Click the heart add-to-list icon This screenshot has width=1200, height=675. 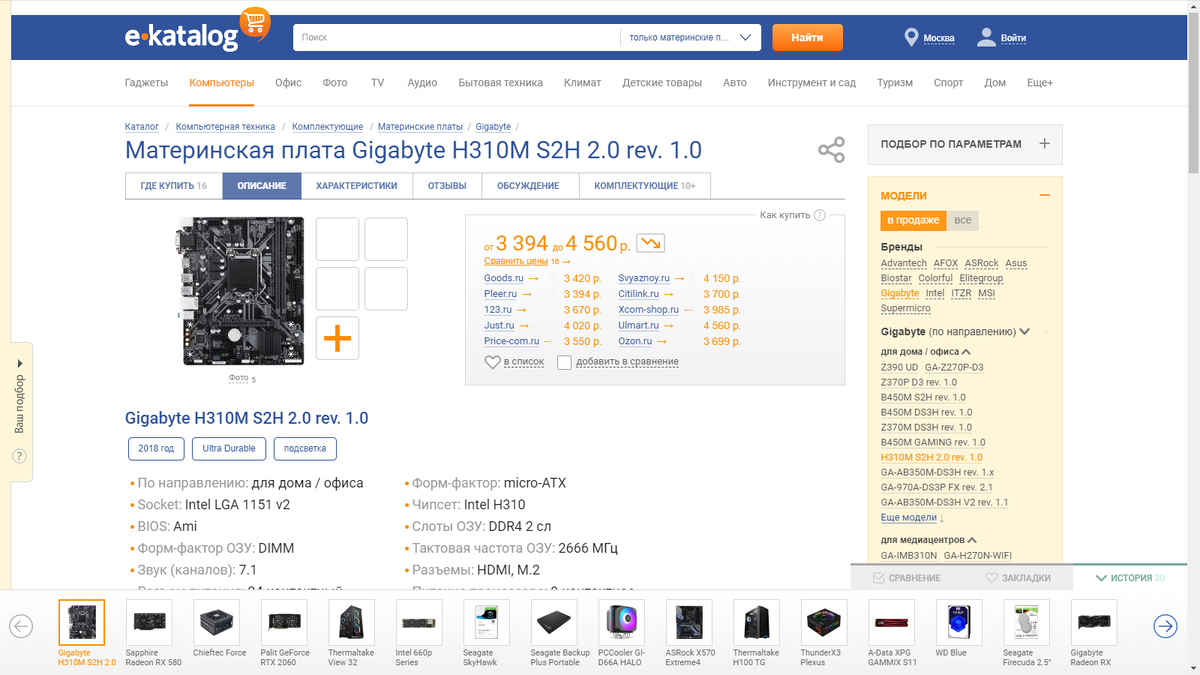coord(492,362)
